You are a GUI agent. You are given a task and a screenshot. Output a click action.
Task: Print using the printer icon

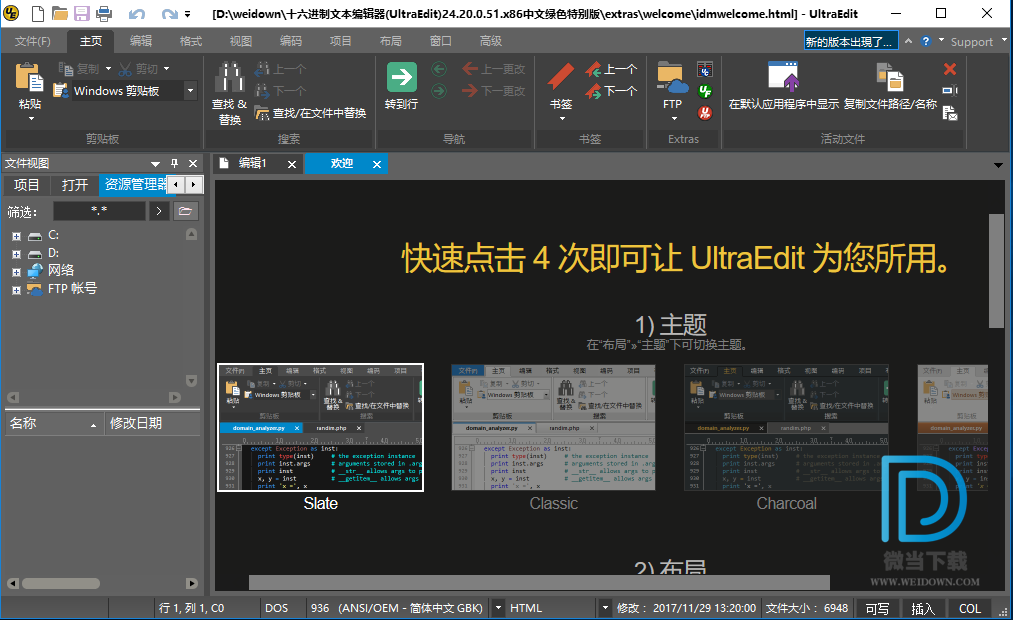(x=103, y=13)
